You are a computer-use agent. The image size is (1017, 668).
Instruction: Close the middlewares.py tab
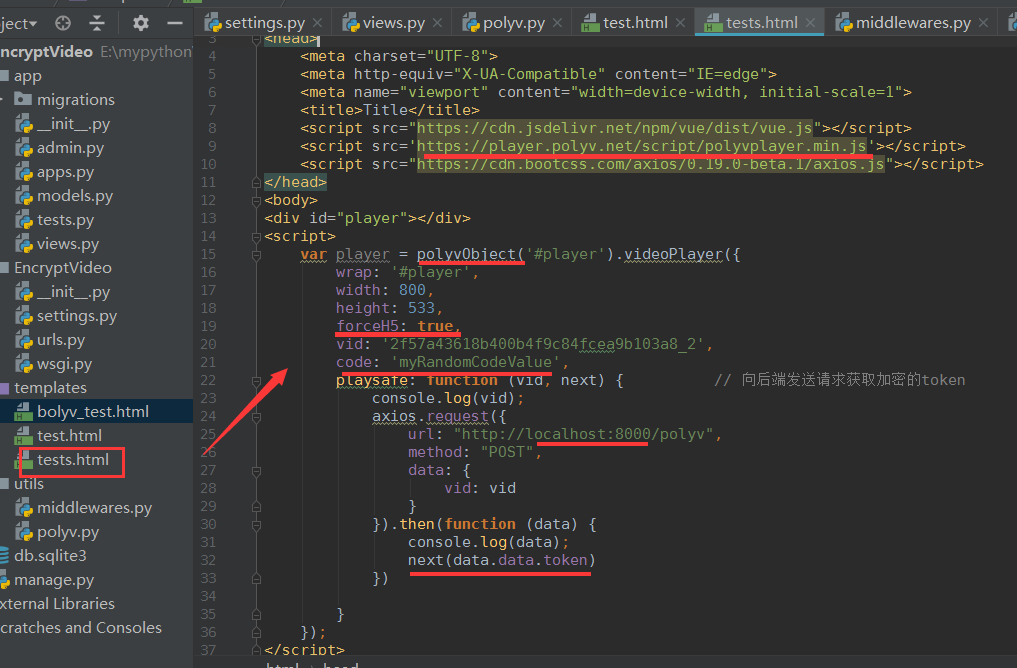coord(983,23)
